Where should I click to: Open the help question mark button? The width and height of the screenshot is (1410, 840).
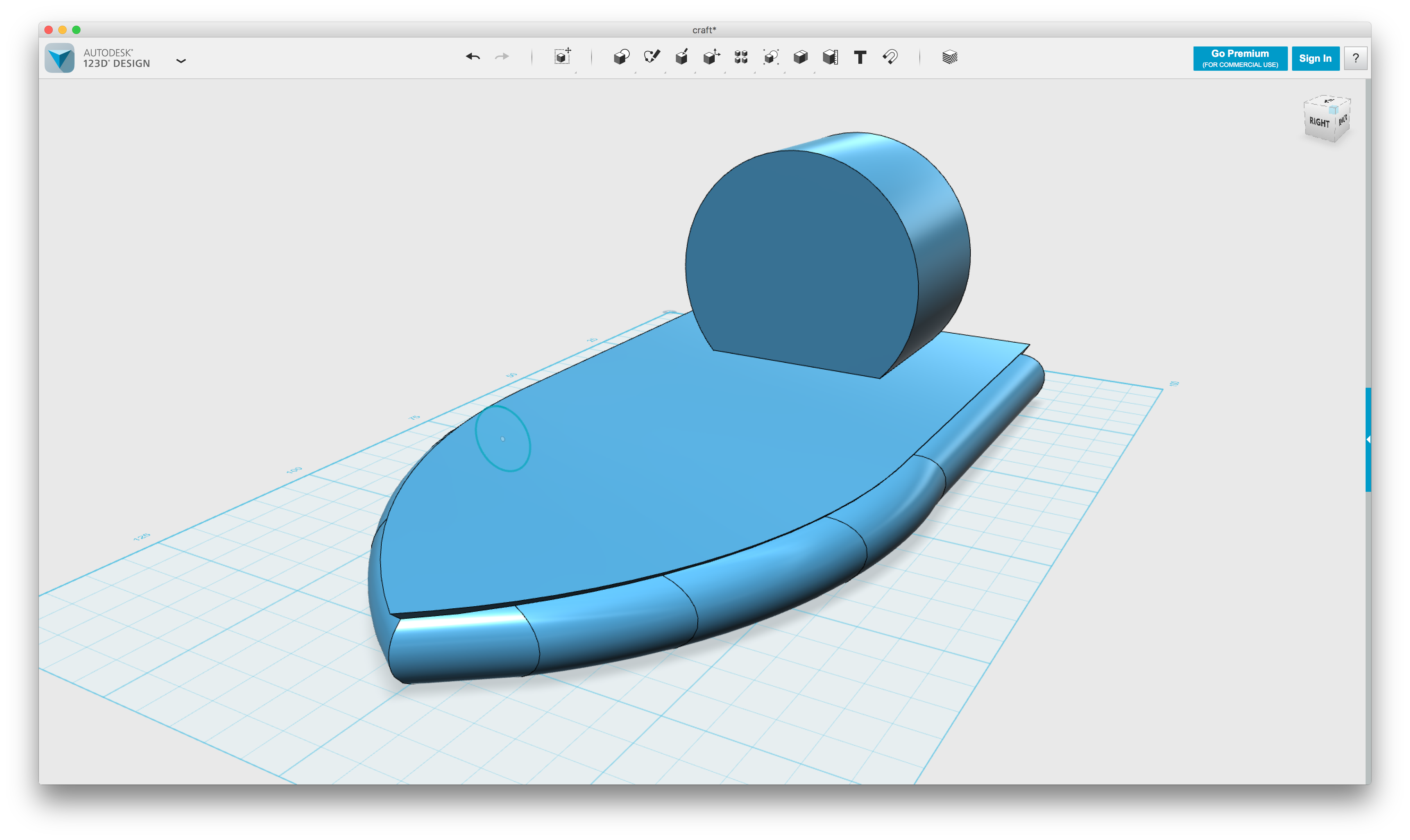[x=1356, y=58]
